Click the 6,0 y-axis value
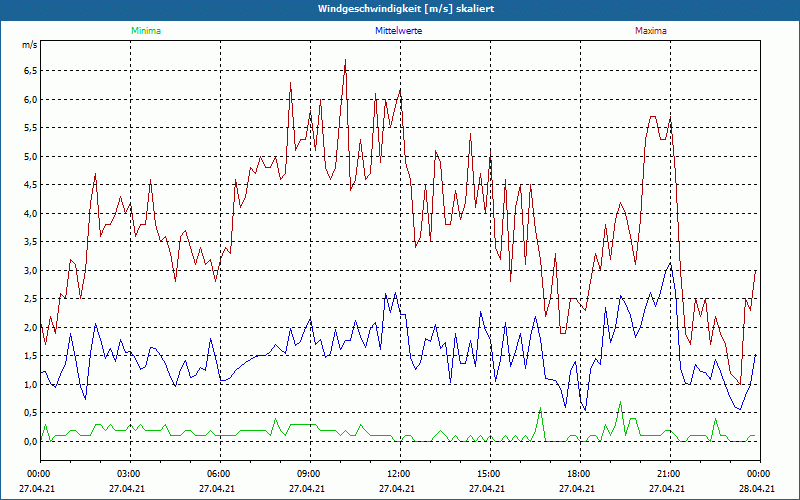800x500 pixels. [31, 99]
